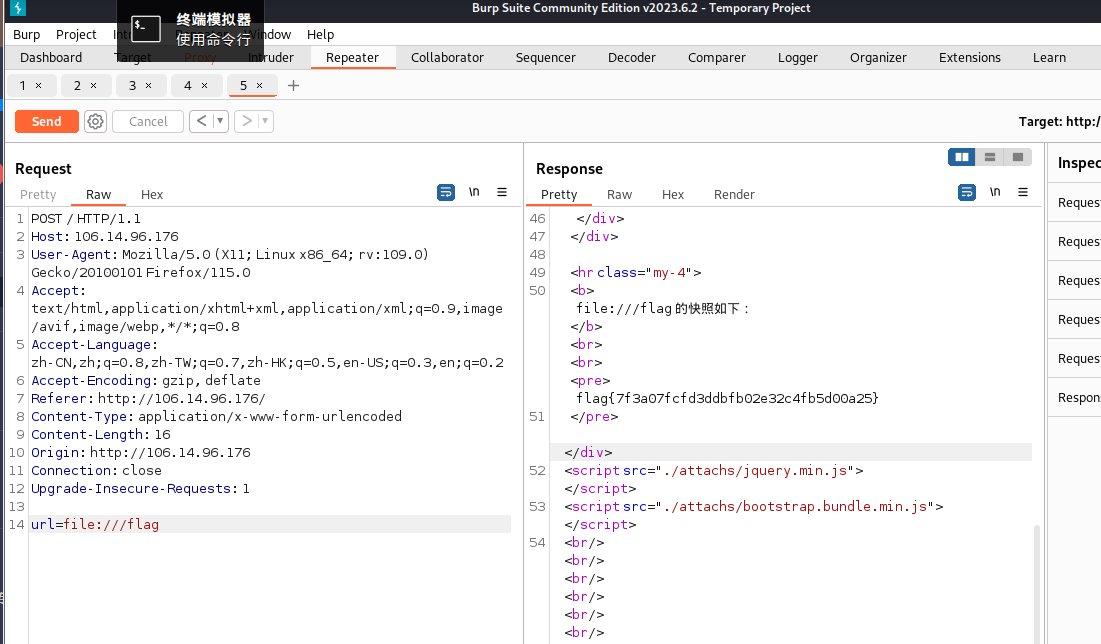Image resolution: width=1101 pixels, height=644 pixels.
Task: Click the Response panel vertical scrollbar
Action: (x=1036, y=583)
